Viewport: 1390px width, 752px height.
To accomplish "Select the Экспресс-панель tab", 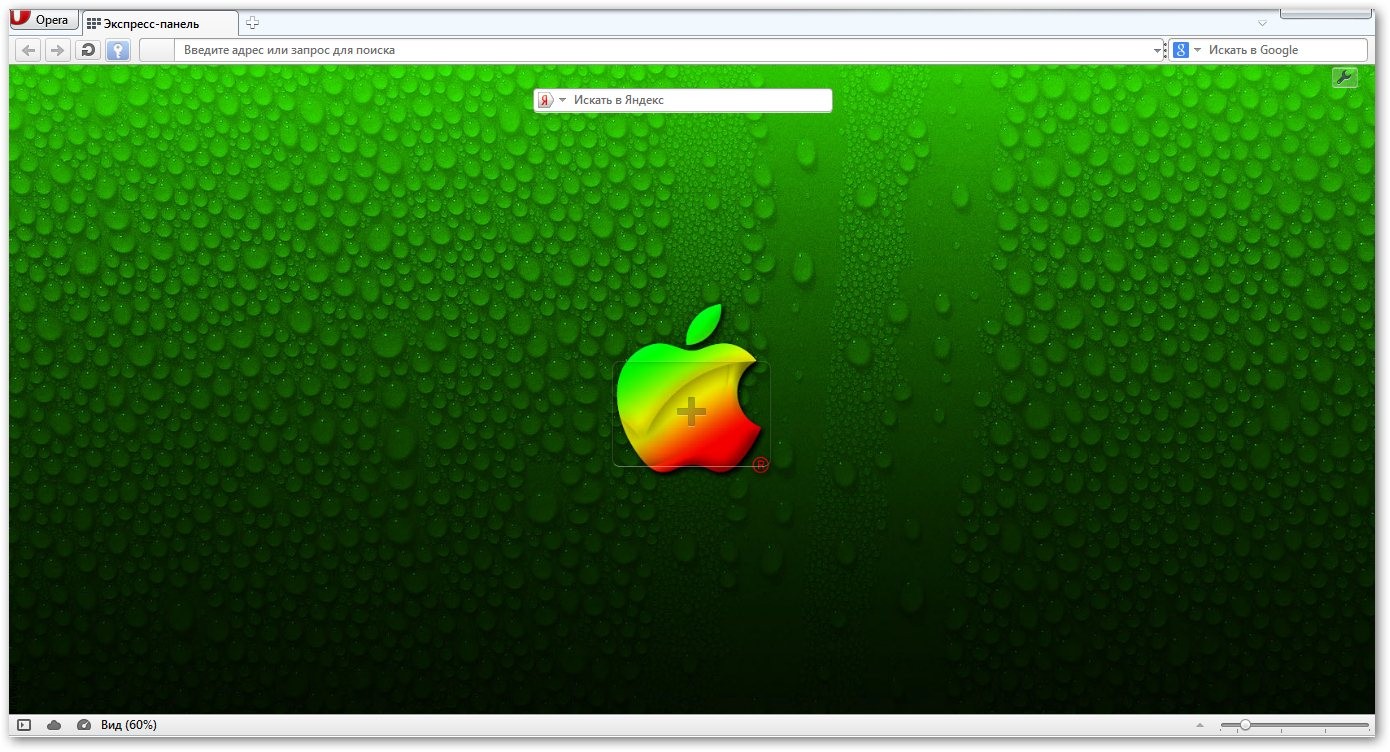I will (x=161, y=23).
